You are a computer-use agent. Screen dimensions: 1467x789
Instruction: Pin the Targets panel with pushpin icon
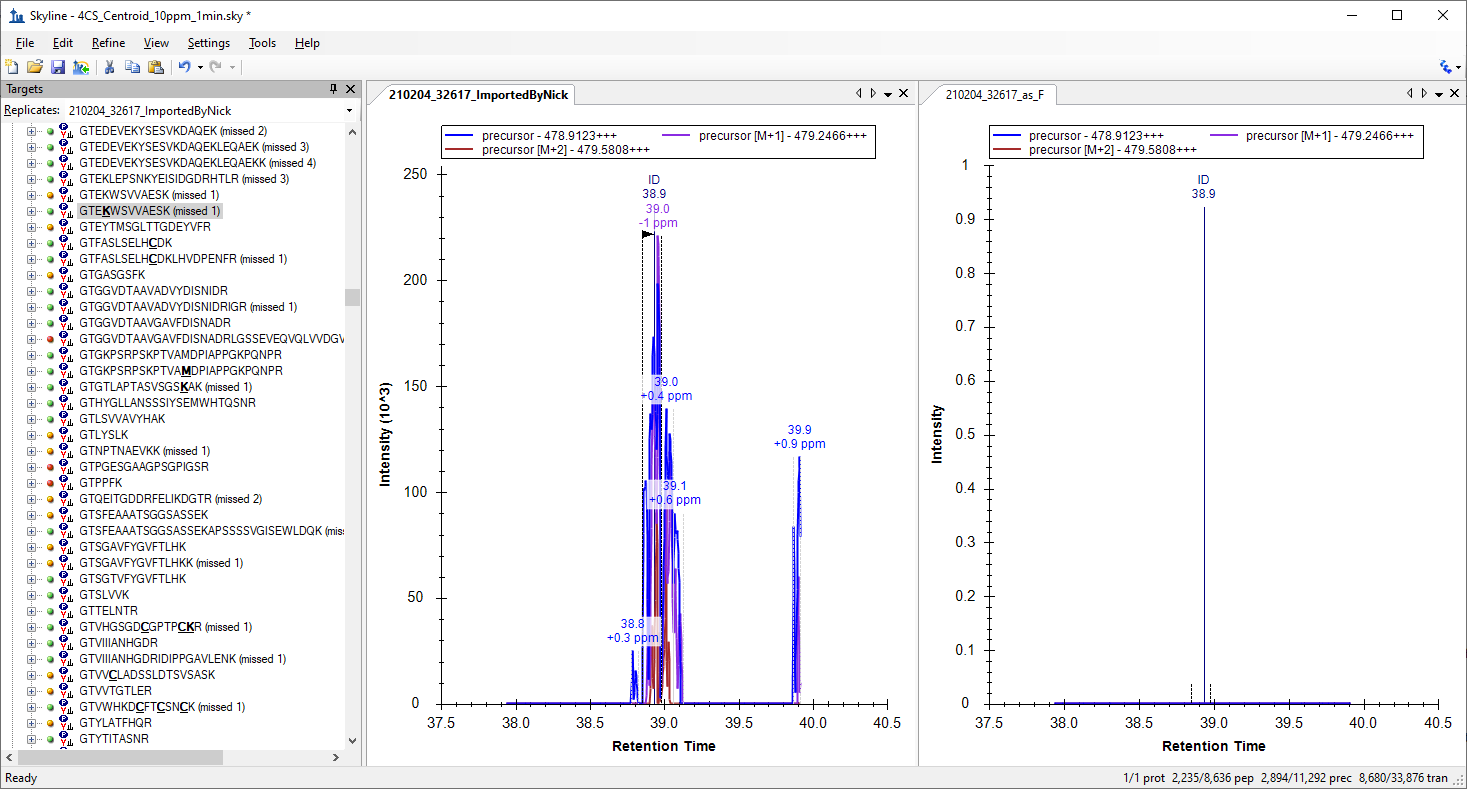tap(334, 90)
